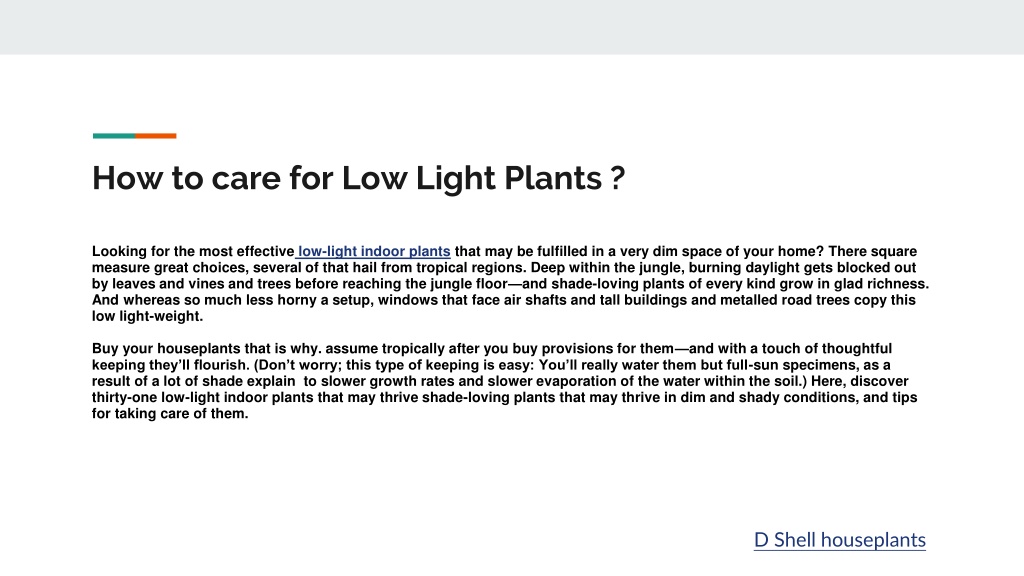
Task: Click the phrase '(Don't worry;' in the text
Action: click(297, 365)
